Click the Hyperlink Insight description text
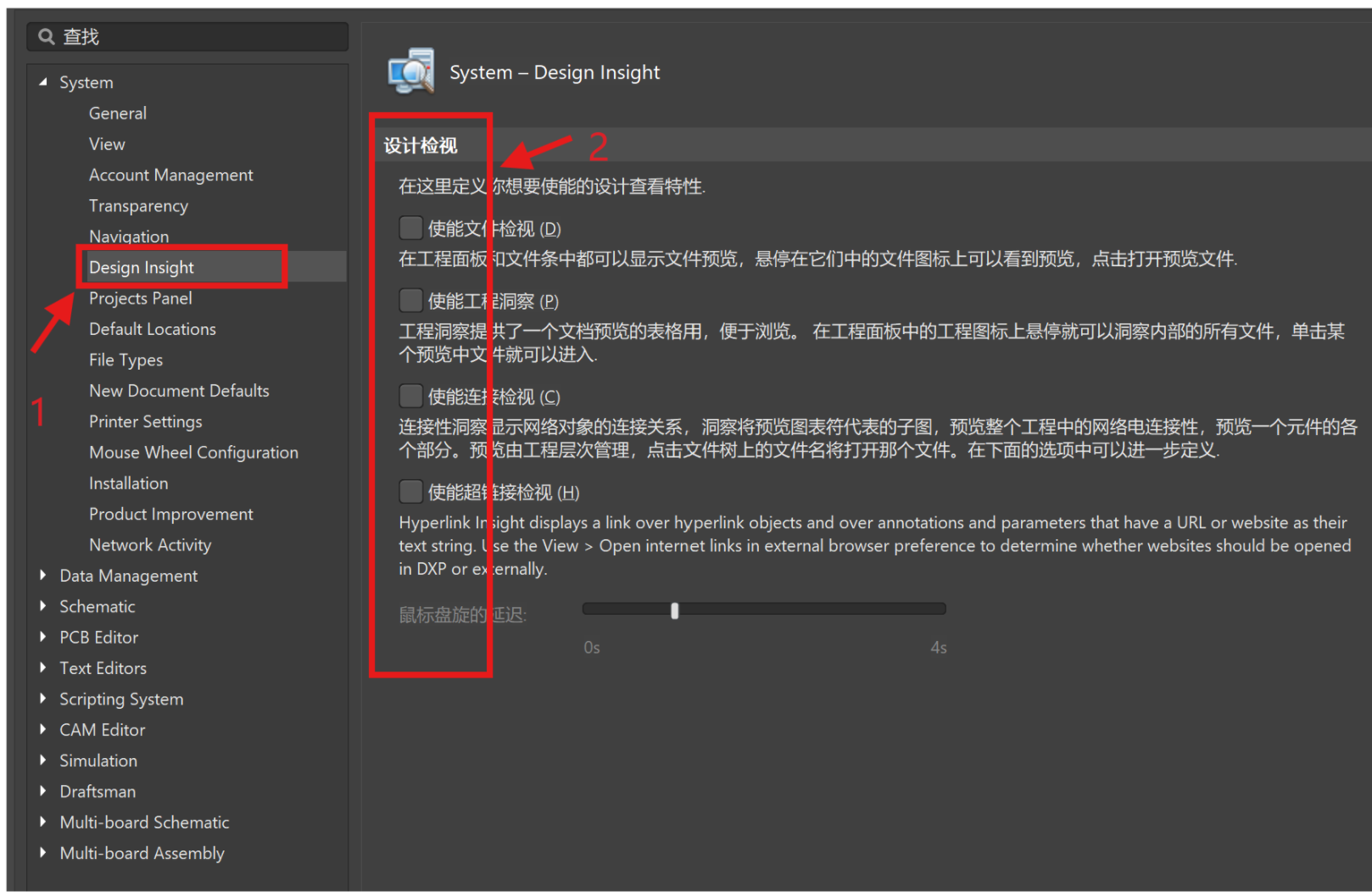This screenshot has width=1372, height=892. 874,545
